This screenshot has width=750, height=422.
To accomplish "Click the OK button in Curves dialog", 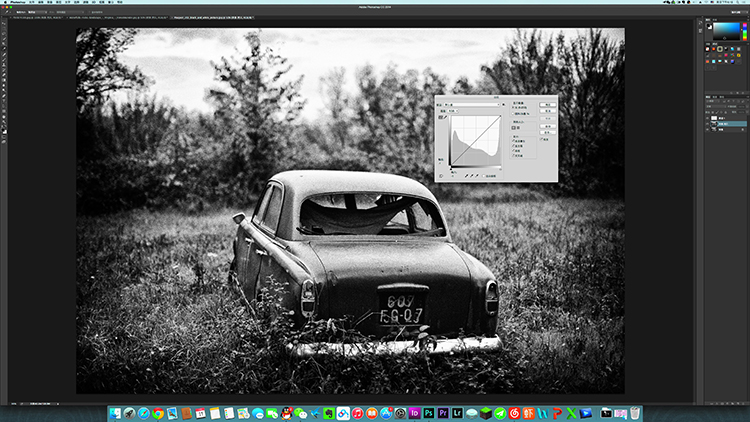I will pos(547,104).
